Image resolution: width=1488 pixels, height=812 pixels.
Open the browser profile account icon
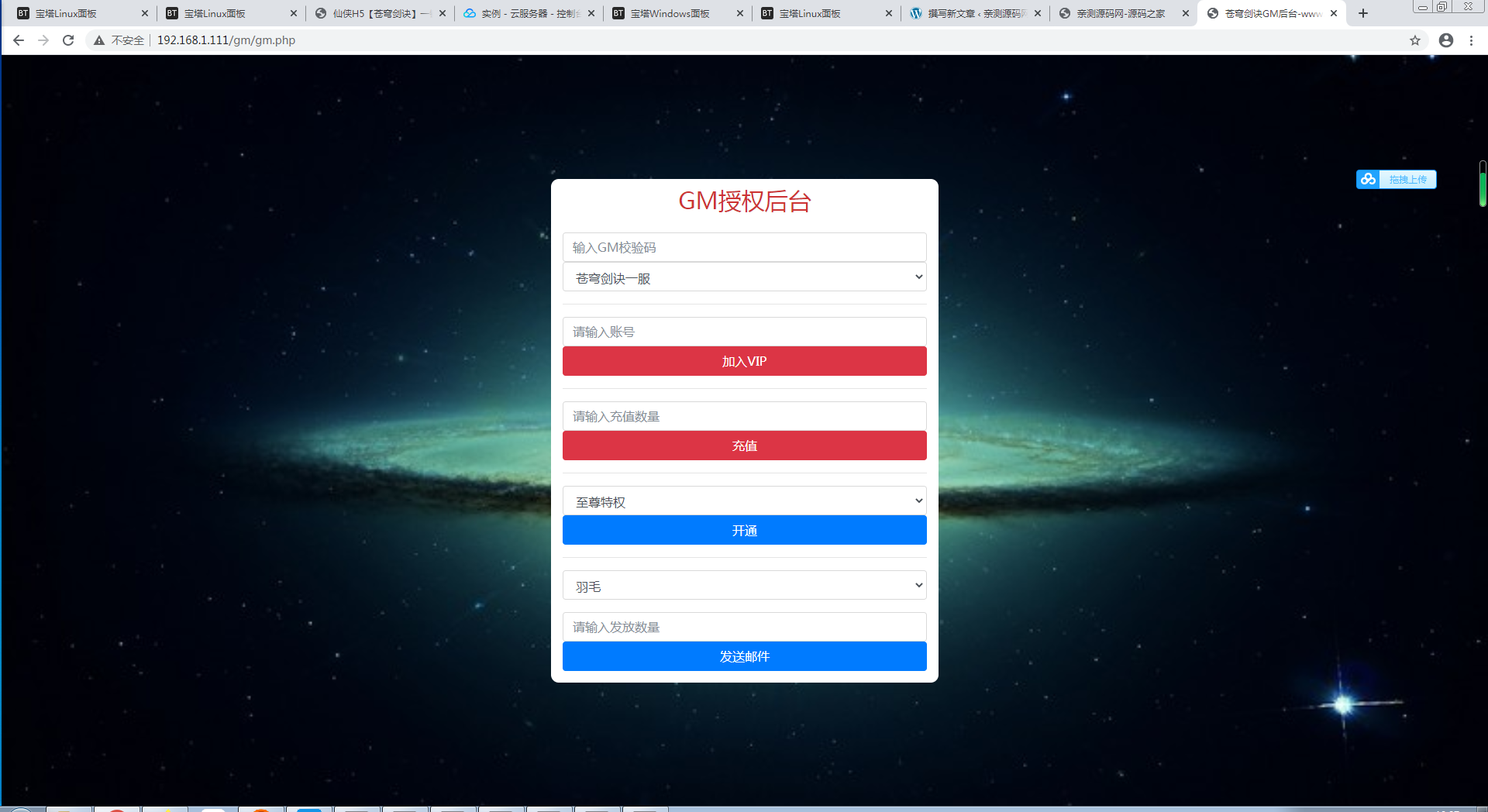1446,40
